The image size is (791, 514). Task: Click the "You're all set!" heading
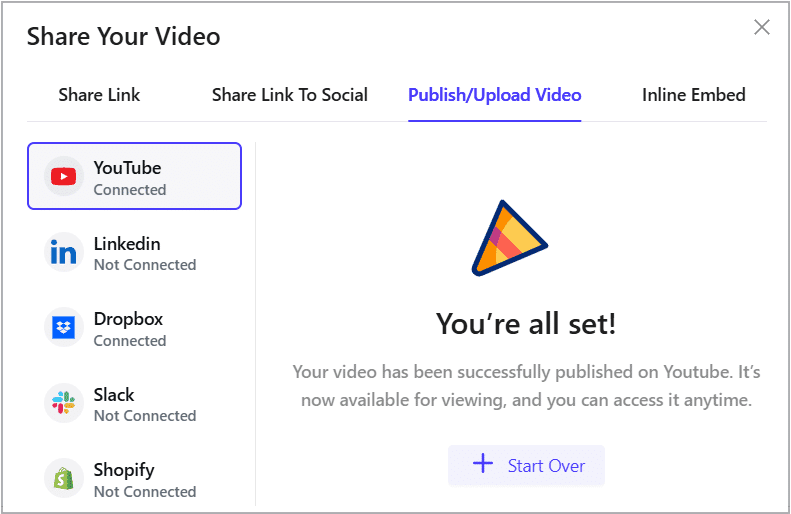526,324
